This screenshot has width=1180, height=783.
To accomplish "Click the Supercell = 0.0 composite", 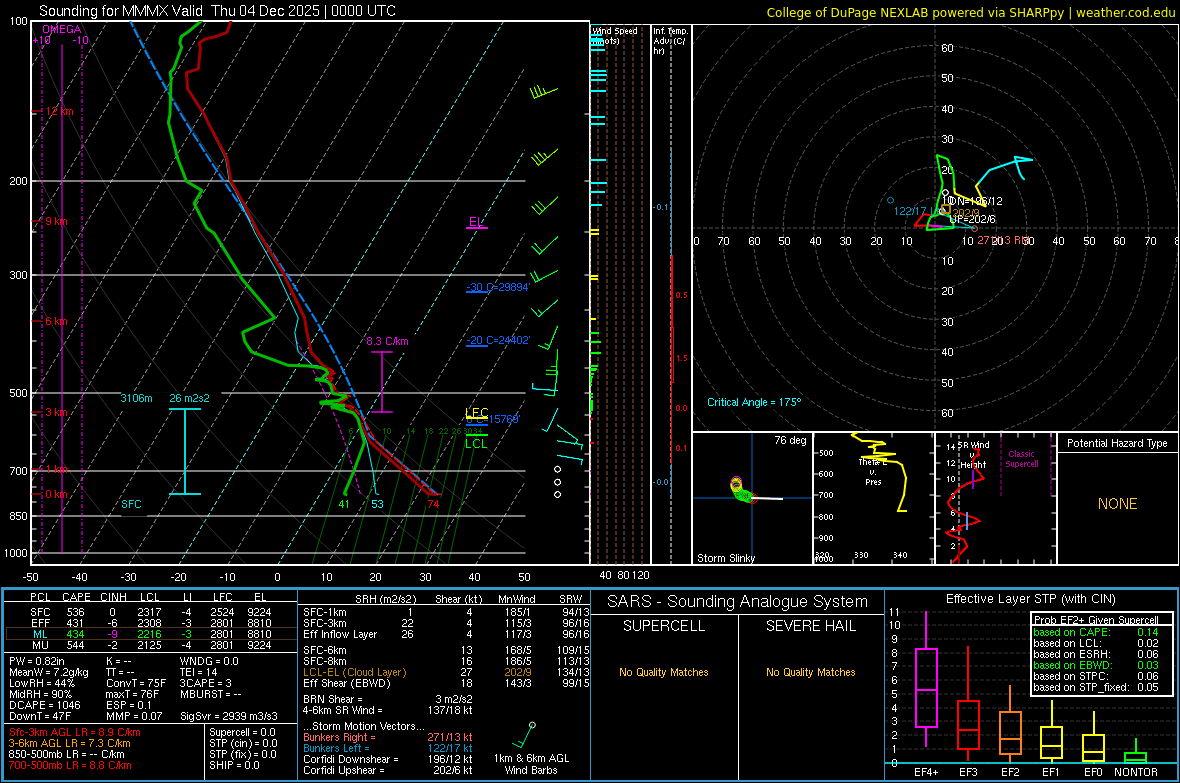I will [242, 732].
